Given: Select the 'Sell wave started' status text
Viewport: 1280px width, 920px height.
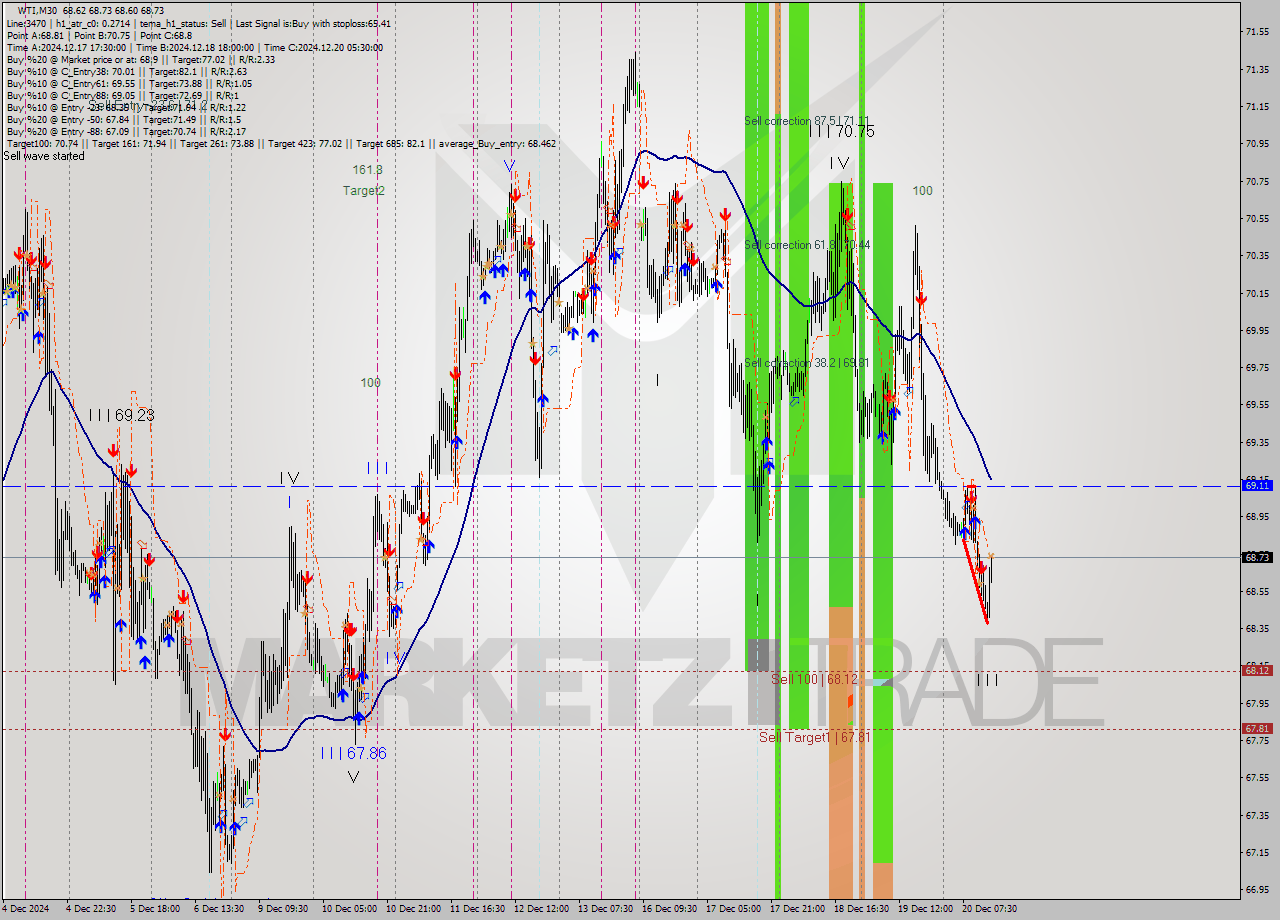Looking at the screenshot, I should (x=45, y=156).
